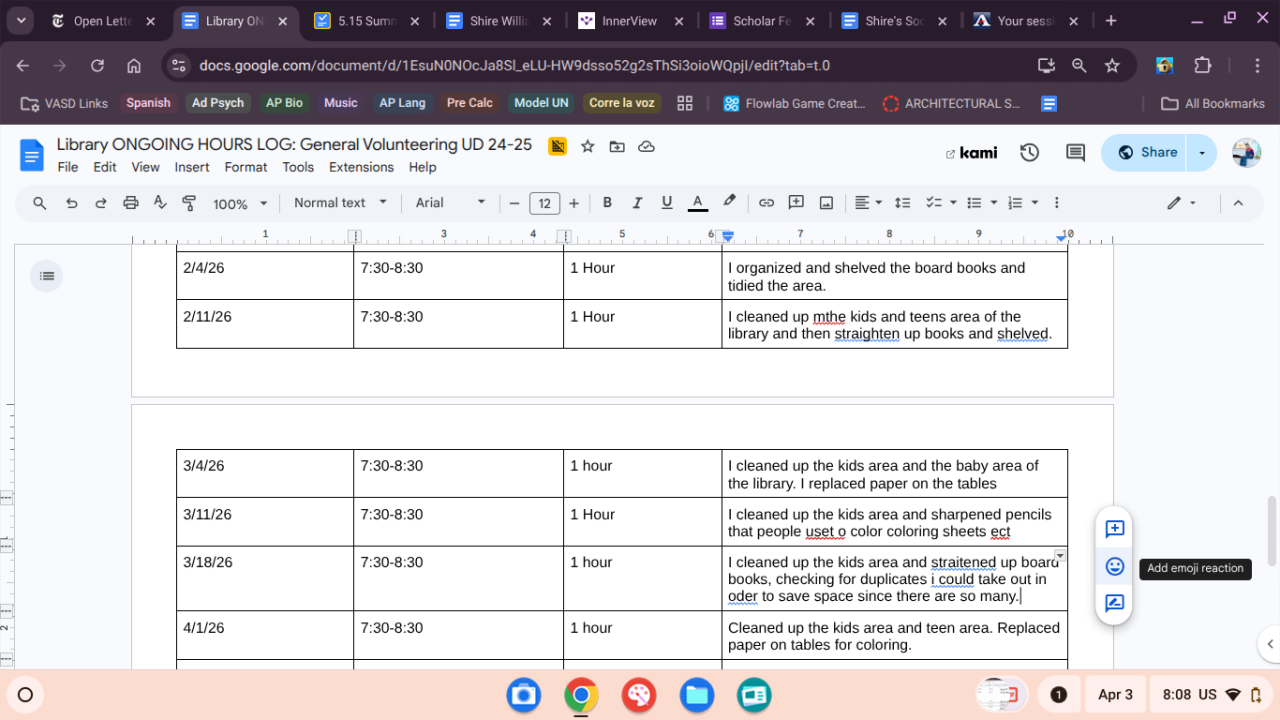Expand the Normal text style dropdown
Viewport: 1280px width, 720px height.
click(x=340, y=203)
